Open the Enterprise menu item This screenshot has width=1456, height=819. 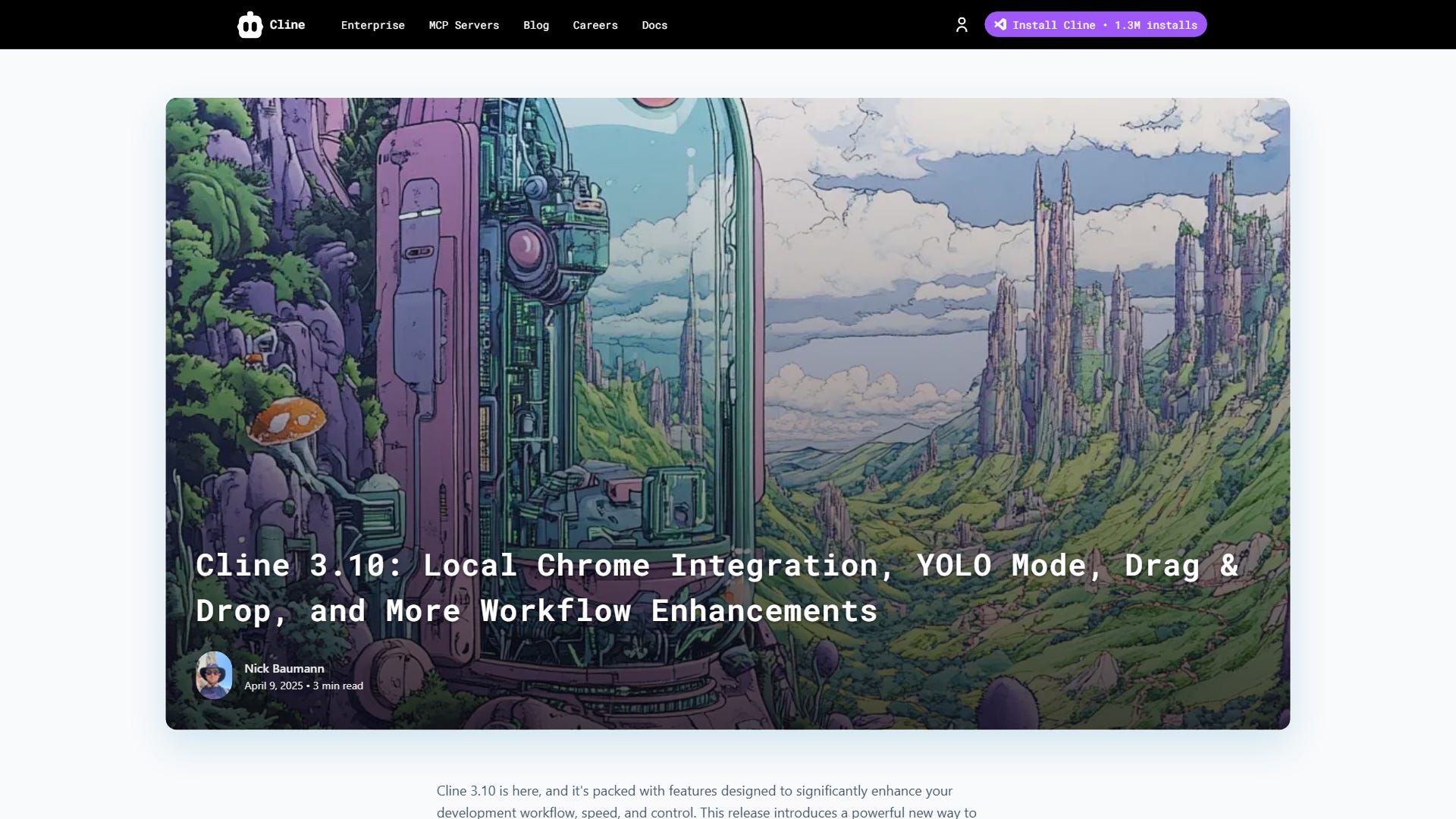(372, 25)
